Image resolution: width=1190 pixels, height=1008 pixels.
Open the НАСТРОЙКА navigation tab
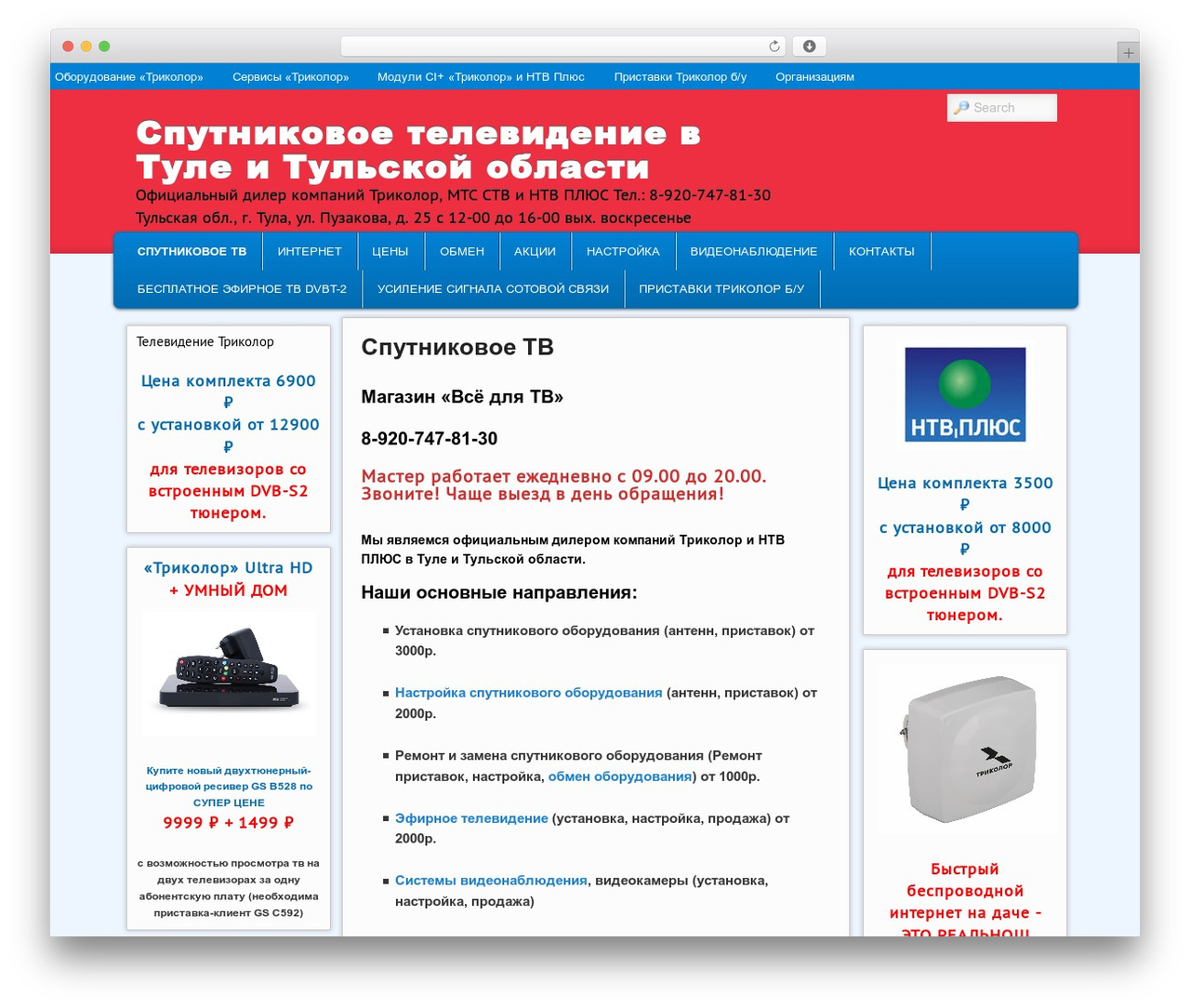[623, 251]
